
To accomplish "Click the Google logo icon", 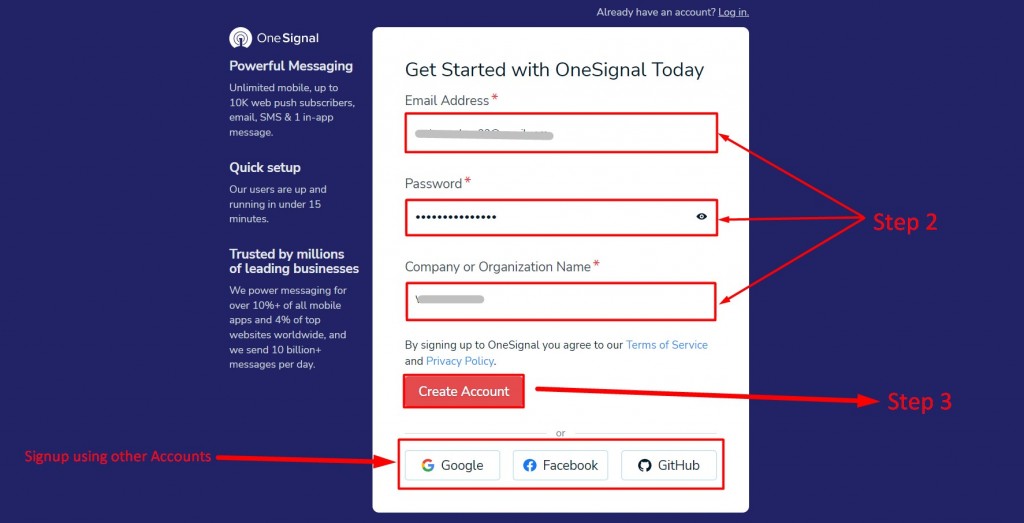I will [x=428, y=466].
